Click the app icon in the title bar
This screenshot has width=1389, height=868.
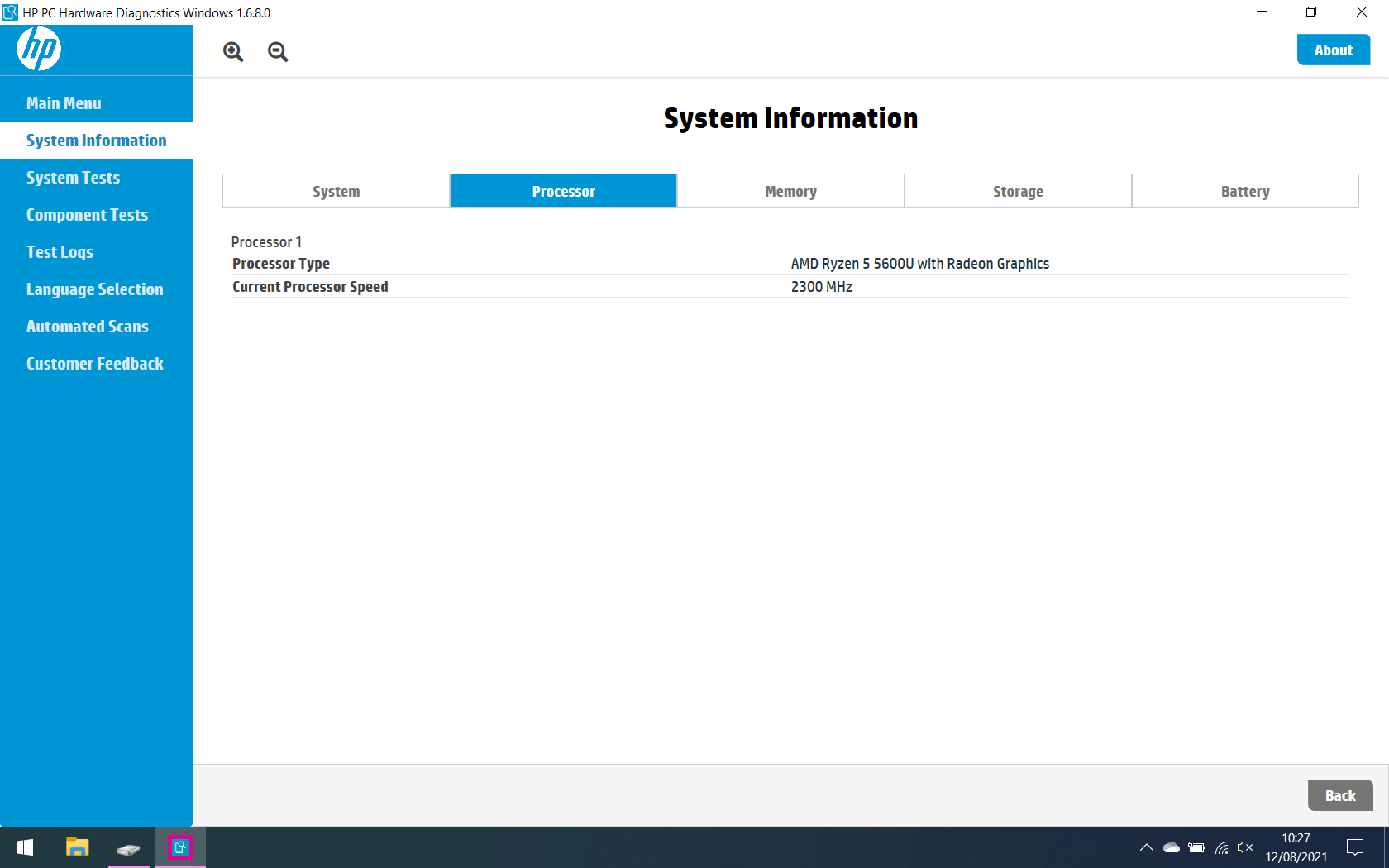point(10,12)
